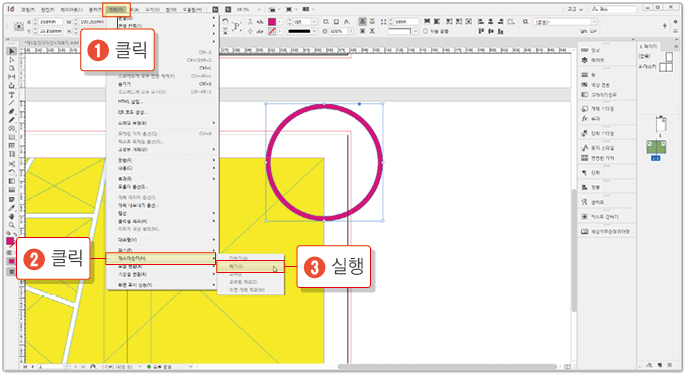Open the Gradient panel icon

pyautogui.click(x=585, y=94)
